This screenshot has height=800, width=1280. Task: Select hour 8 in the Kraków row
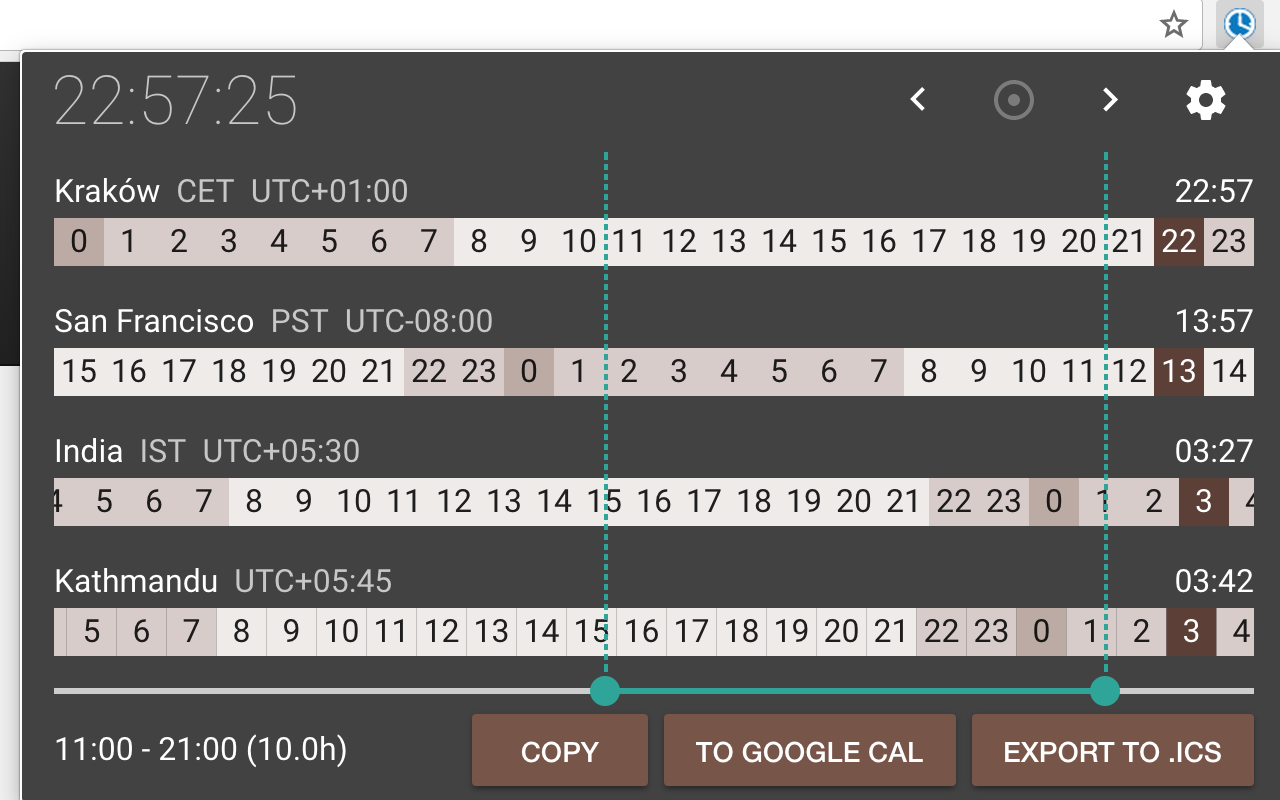[x=479, y=242]
